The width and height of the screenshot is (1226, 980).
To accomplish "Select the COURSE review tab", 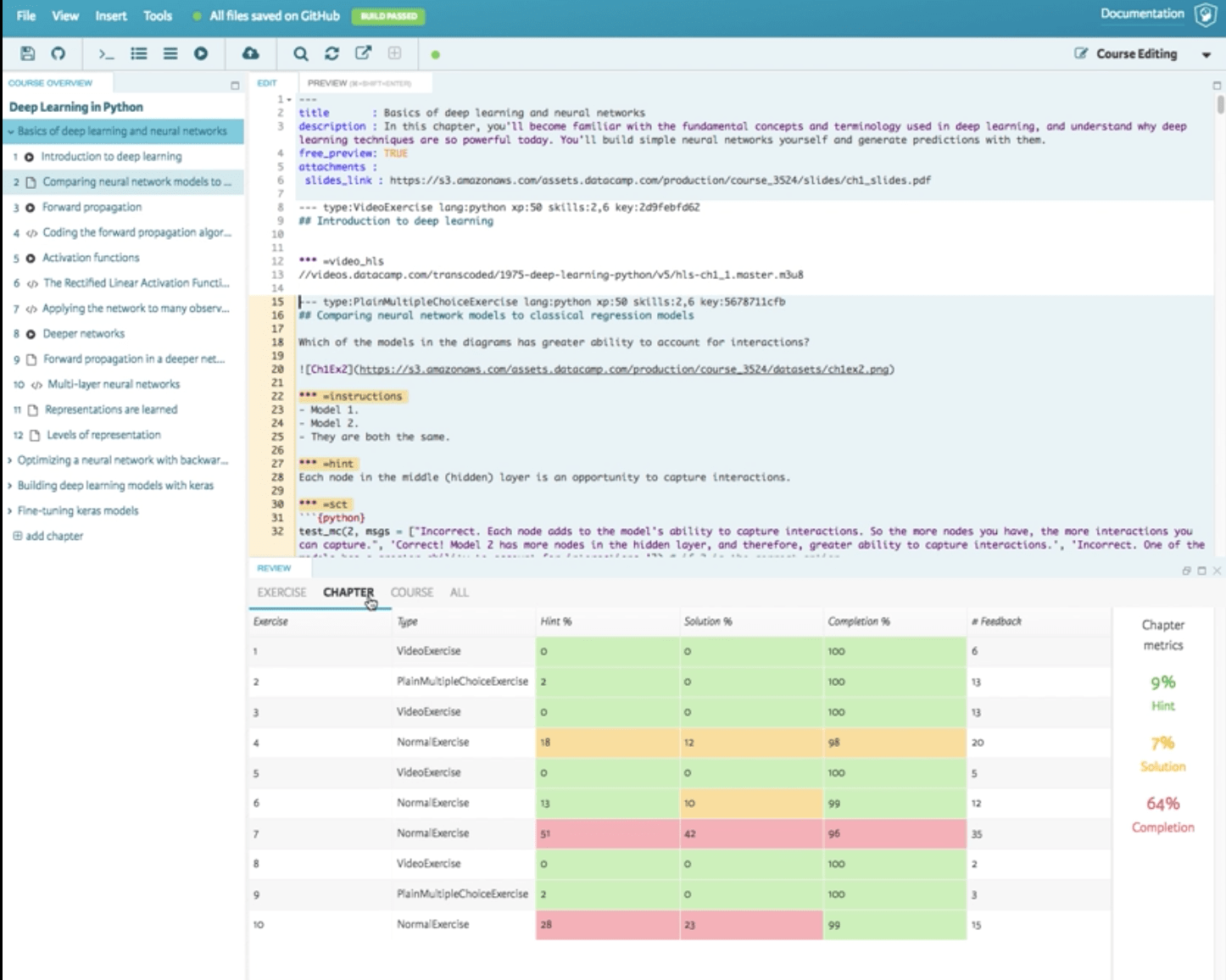I will coord(412,593).
